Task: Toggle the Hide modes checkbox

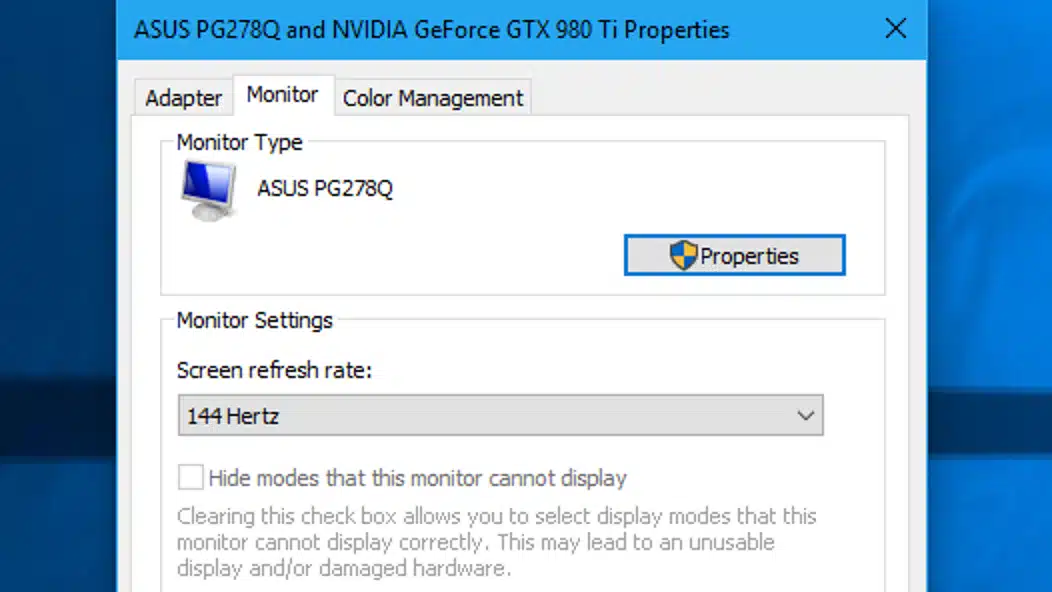Action: pyautogui.click(x=191, y=477)
